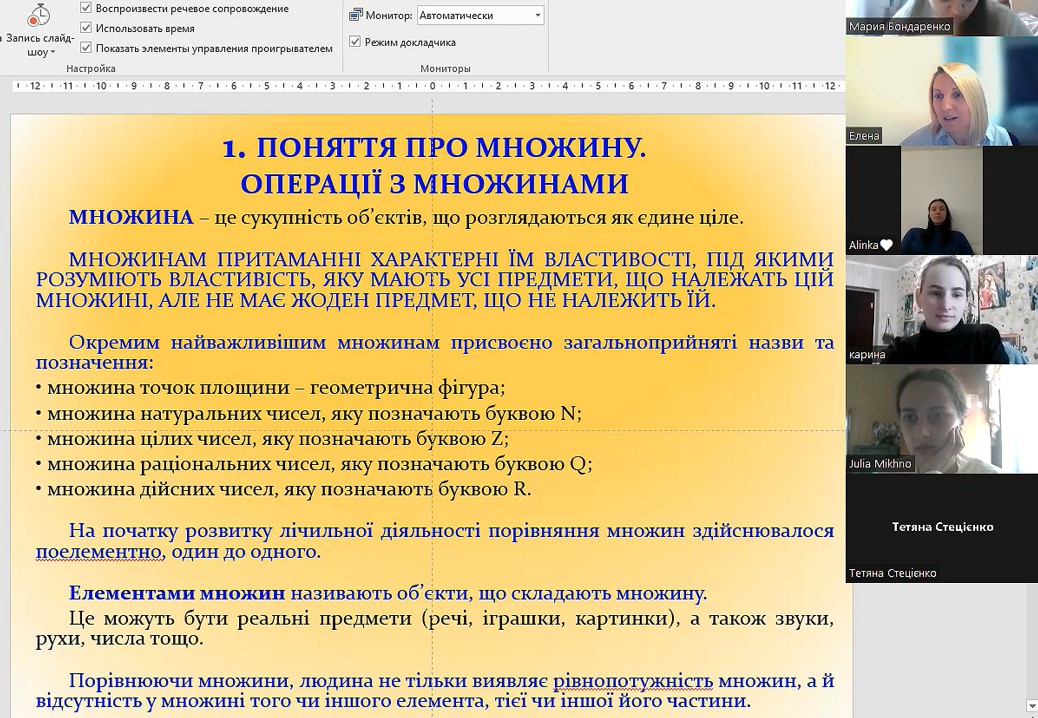The image size is (1038, 718).
Task: Click paragraph starting Окремим найважливішим множинам
Action: click(435, 352)
